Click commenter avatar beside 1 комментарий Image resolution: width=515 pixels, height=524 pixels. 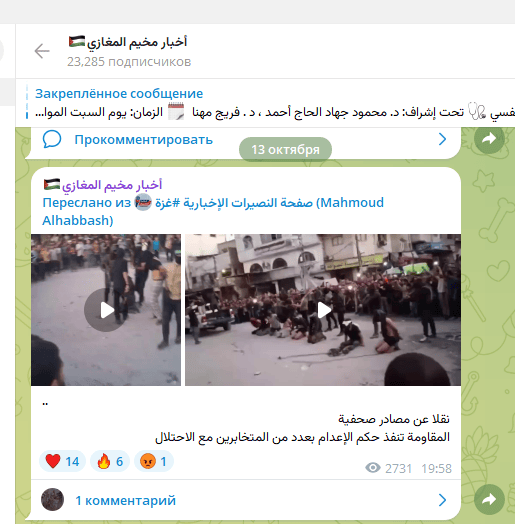52,500
